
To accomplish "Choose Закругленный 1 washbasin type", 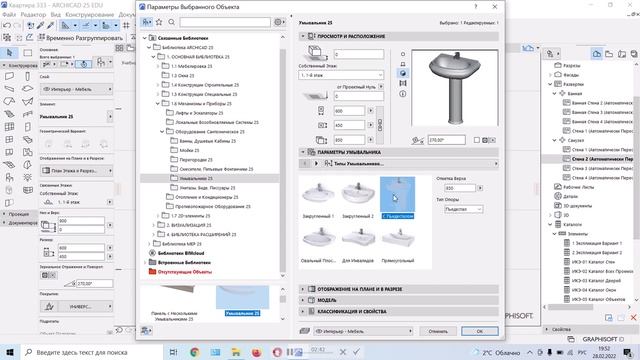I will [318, 198].
